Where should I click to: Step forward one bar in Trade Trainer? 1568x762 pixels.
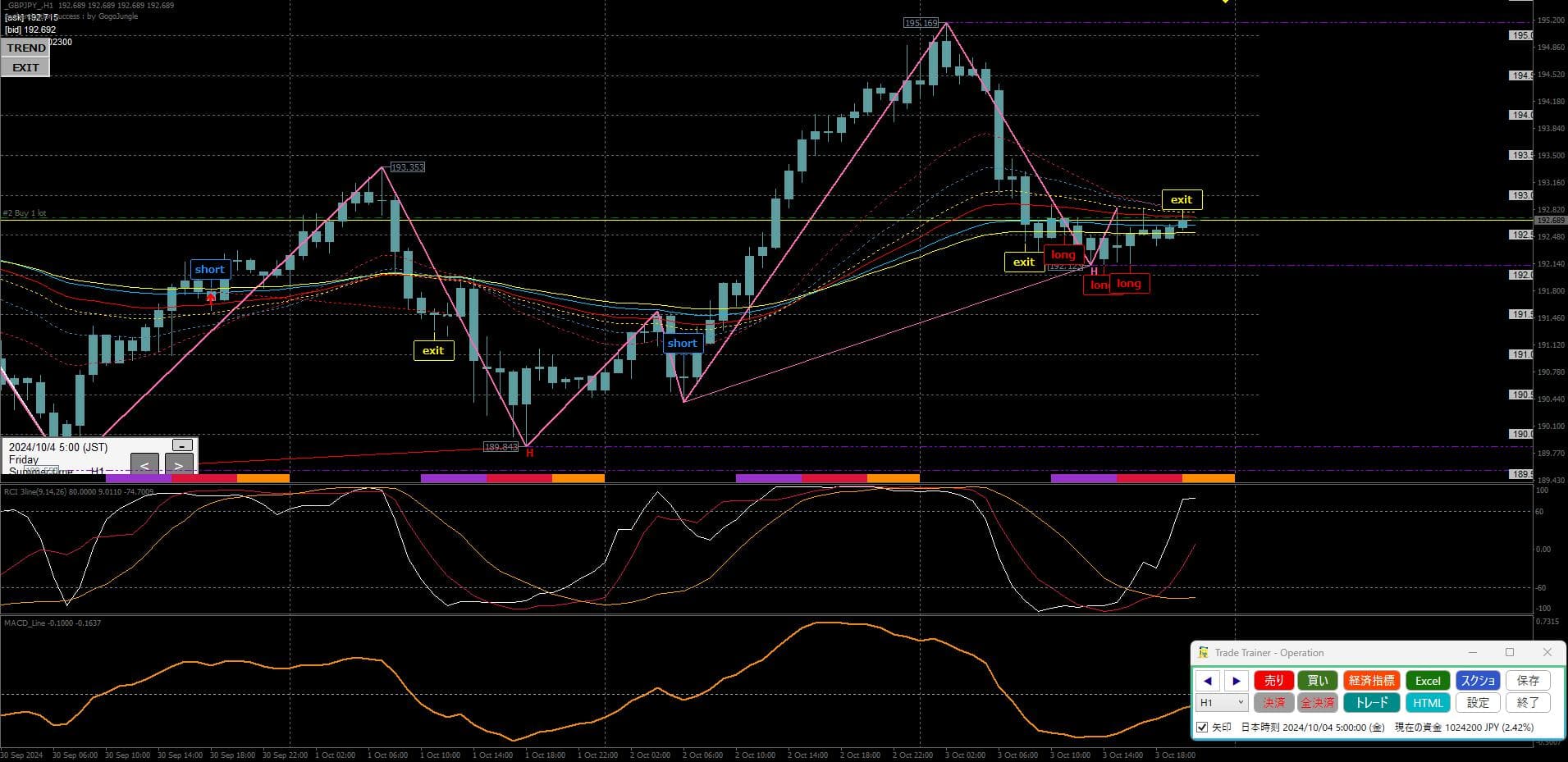tap(1236, 681)
